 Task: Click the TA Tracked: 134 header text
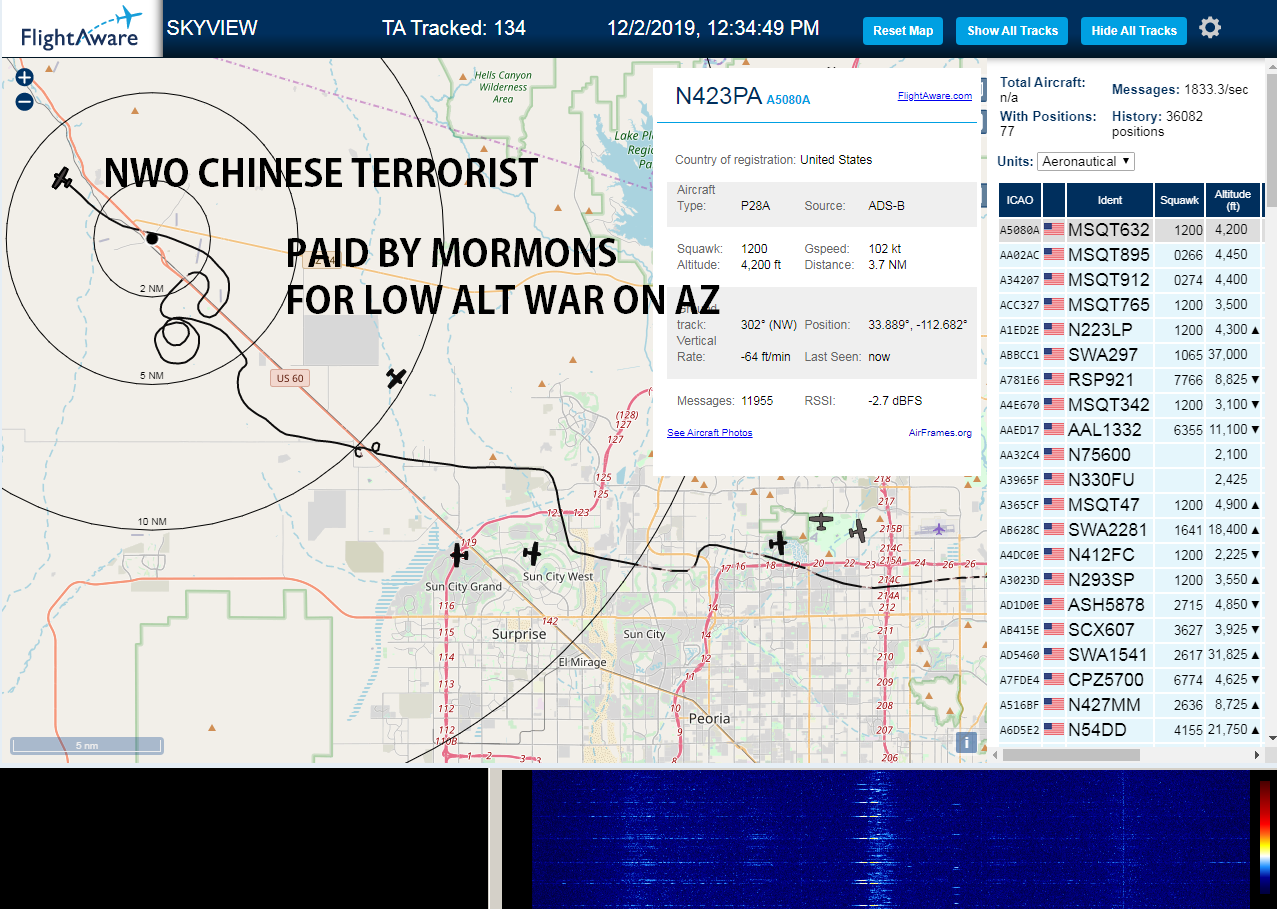pos(453,28)
